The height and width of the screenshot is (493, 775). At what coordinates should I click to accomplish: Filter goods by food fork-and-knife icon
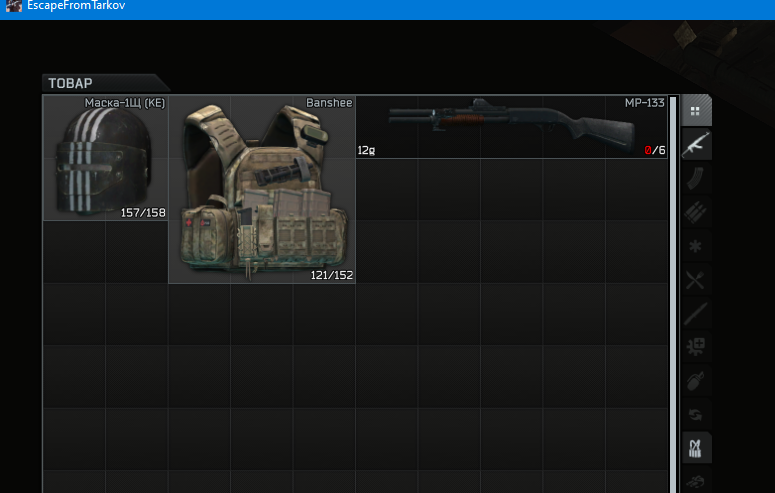(696, 280)
